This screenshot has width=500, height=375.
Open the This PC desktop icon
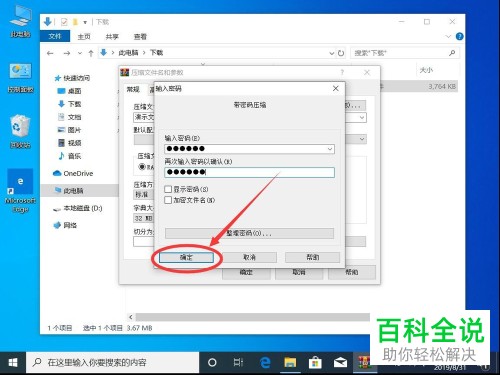[20, 21]
